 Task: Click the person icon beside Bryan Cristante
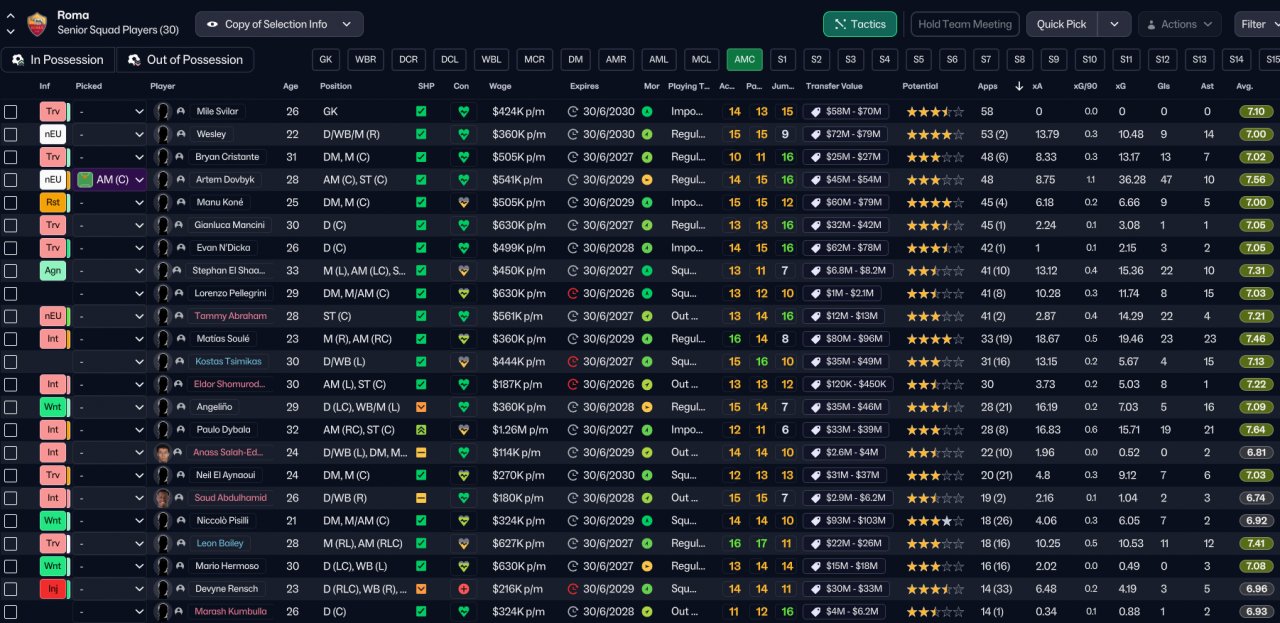pyautogui.click(x=180, y=158)
